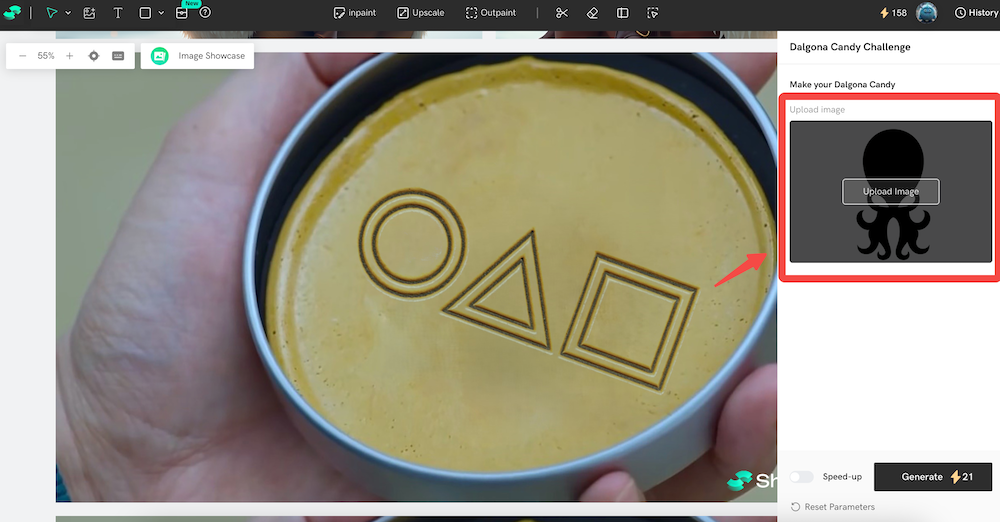
Task: Open the Inpaint tool
Action: 355,13
